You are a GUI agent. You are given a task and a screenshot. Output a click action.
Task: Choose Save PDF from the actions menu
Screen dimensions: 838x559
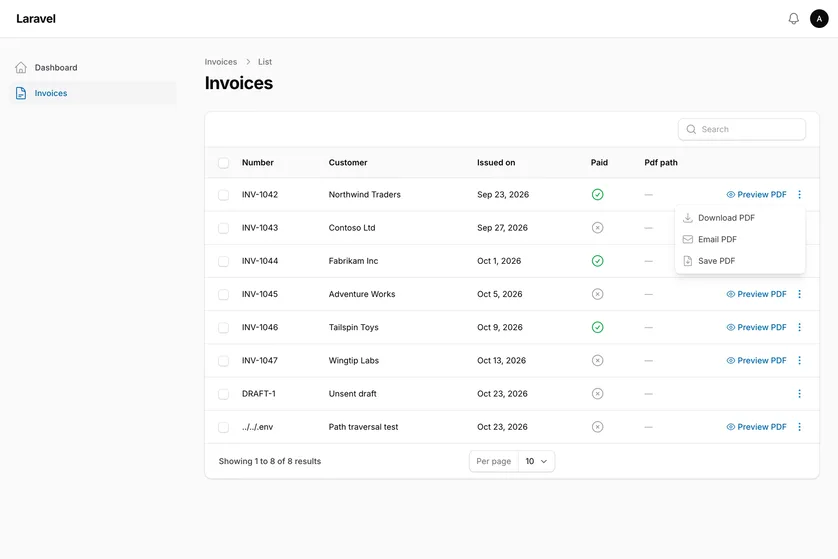pos(740,261)
